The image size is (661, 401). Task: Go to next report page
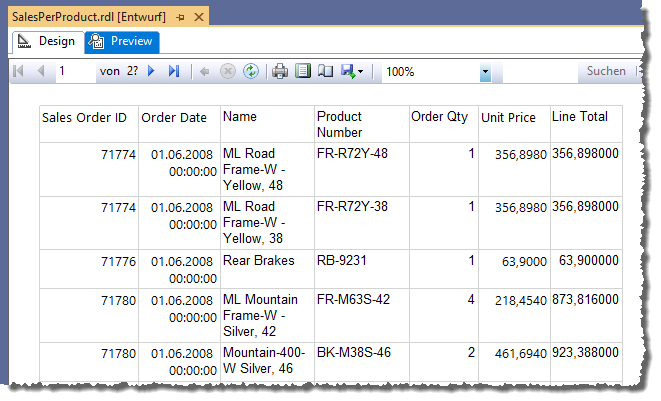pos(152,72)
